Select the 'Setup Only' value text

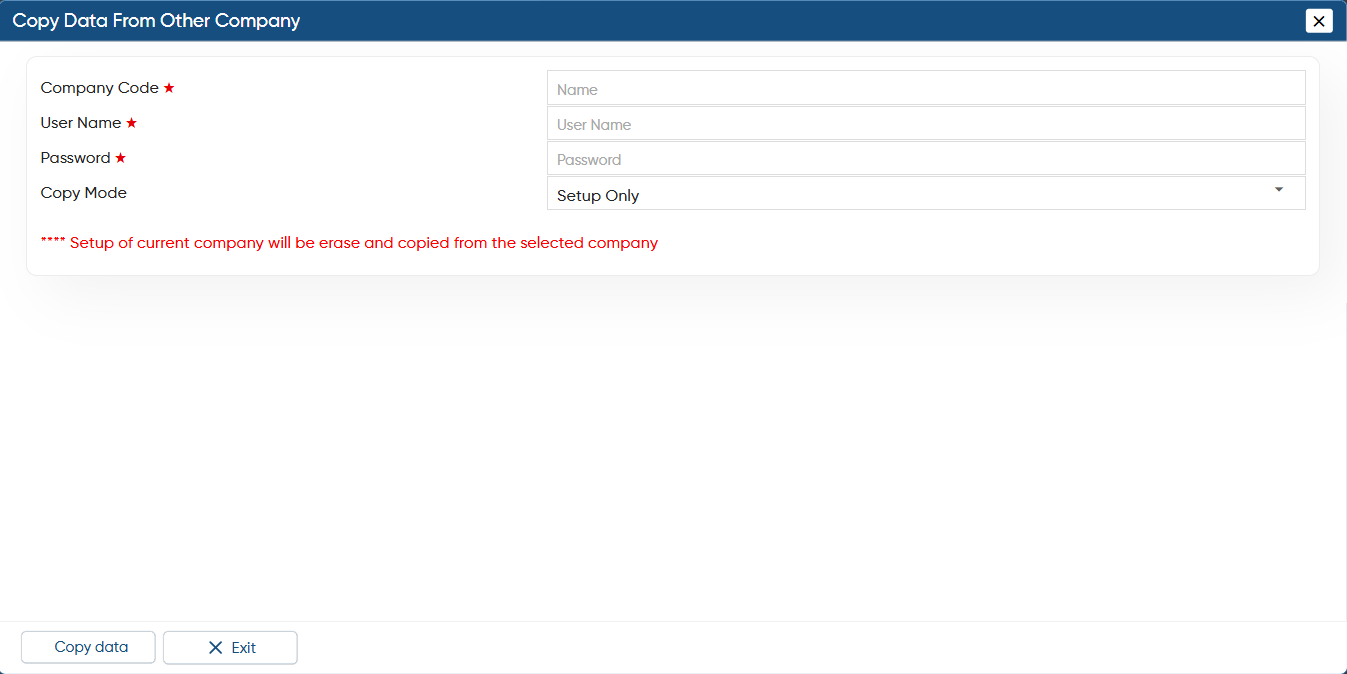tap(598, 196)
